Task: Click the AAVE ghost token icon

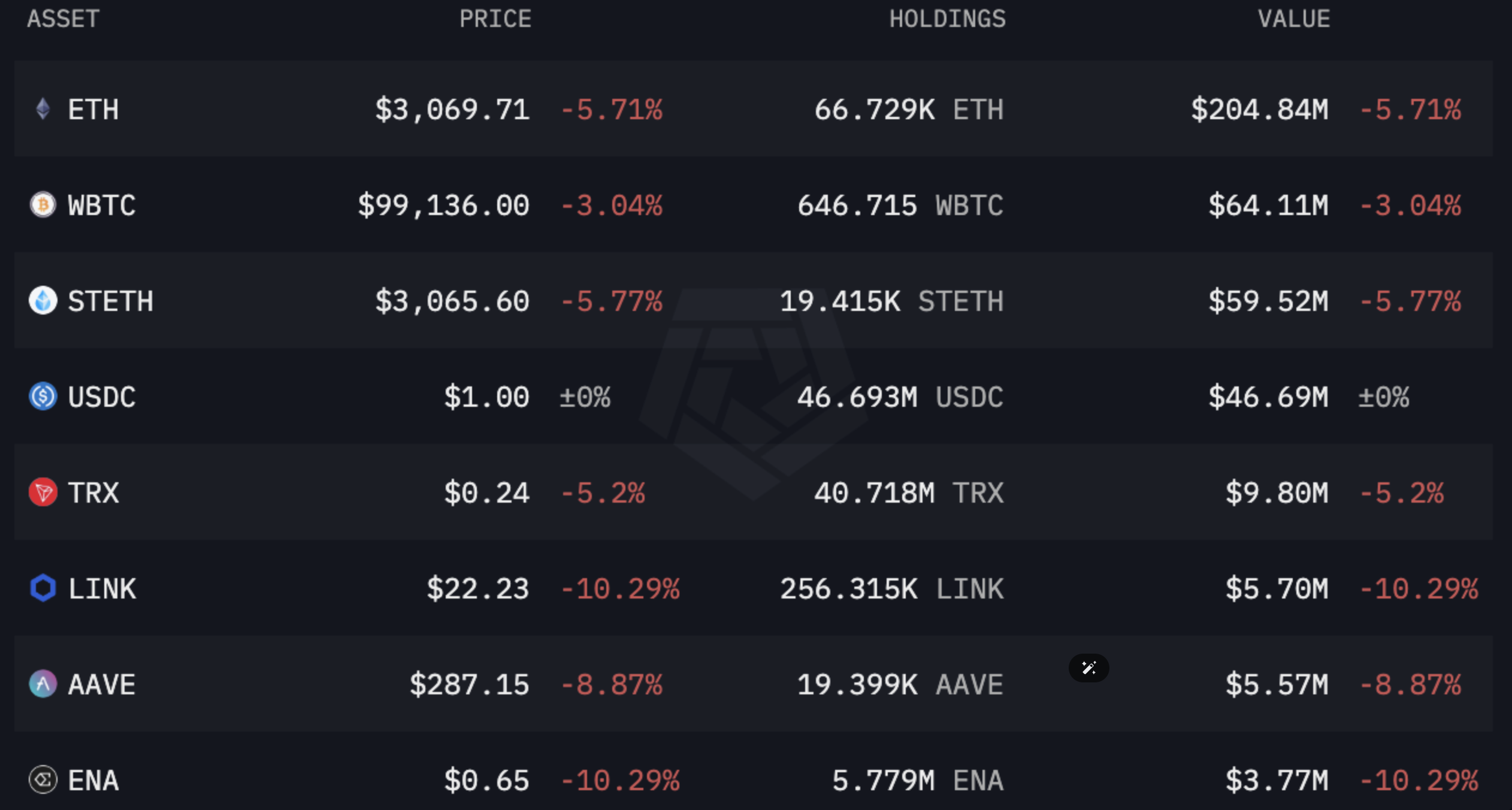Action: pyautogui.click(x=43, y=684)
